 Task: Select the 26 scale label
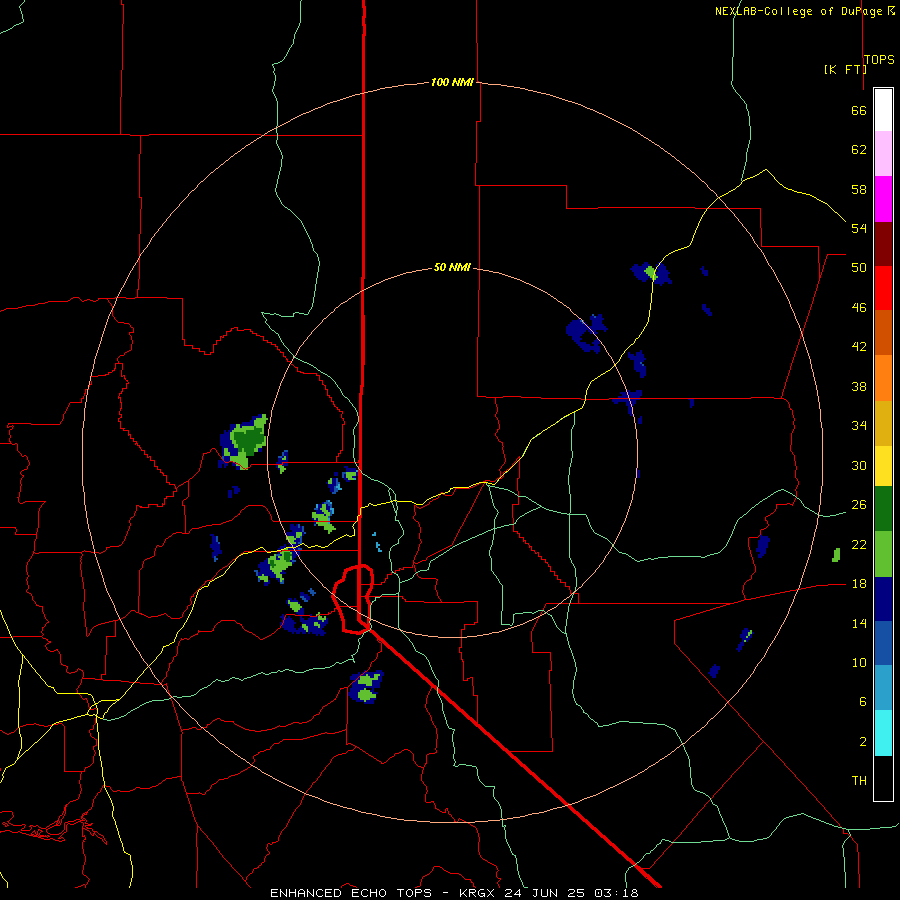(859, 505)
